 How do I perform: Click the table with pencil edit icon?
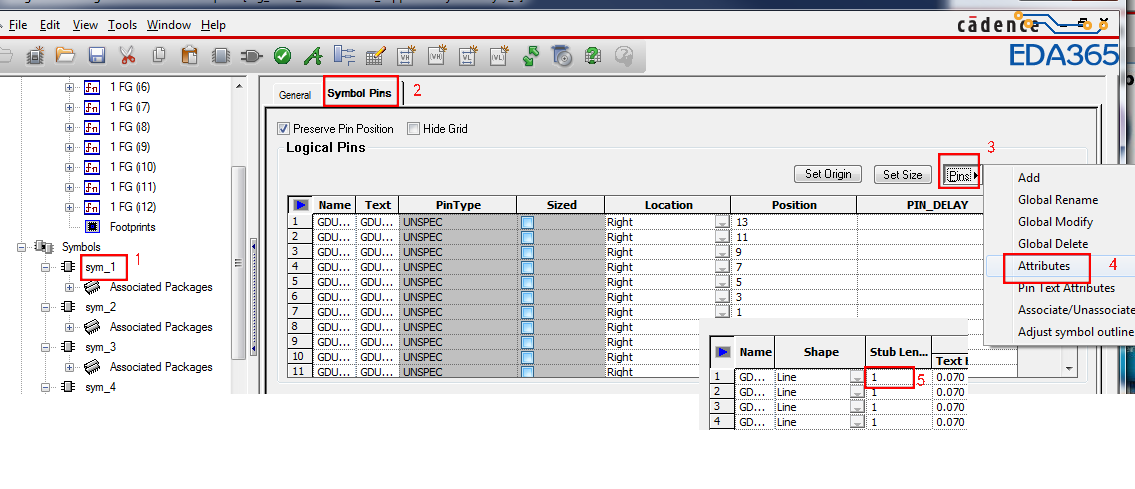(375, 55)
